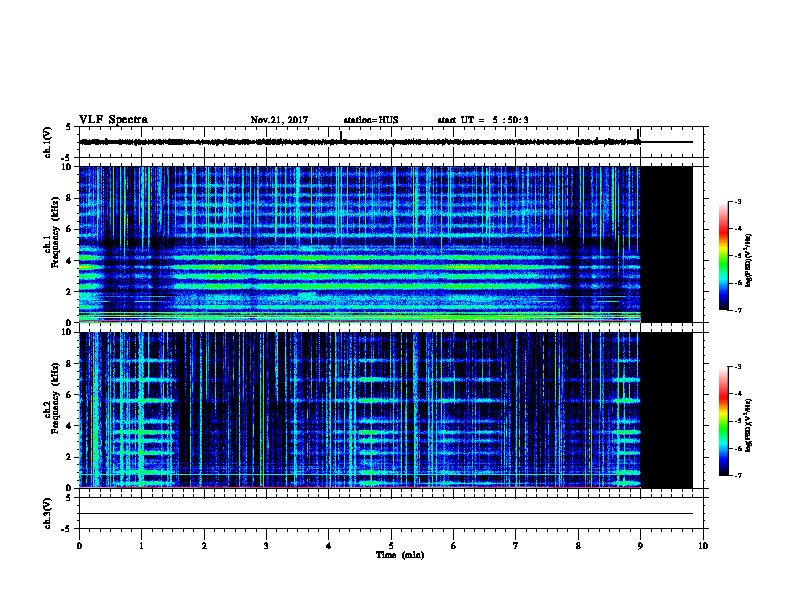Image resolution: width=792 pixels, height=612 pixels.
Task: Click the "VLF Spectra" plot title
Action: tap(113, 120)
